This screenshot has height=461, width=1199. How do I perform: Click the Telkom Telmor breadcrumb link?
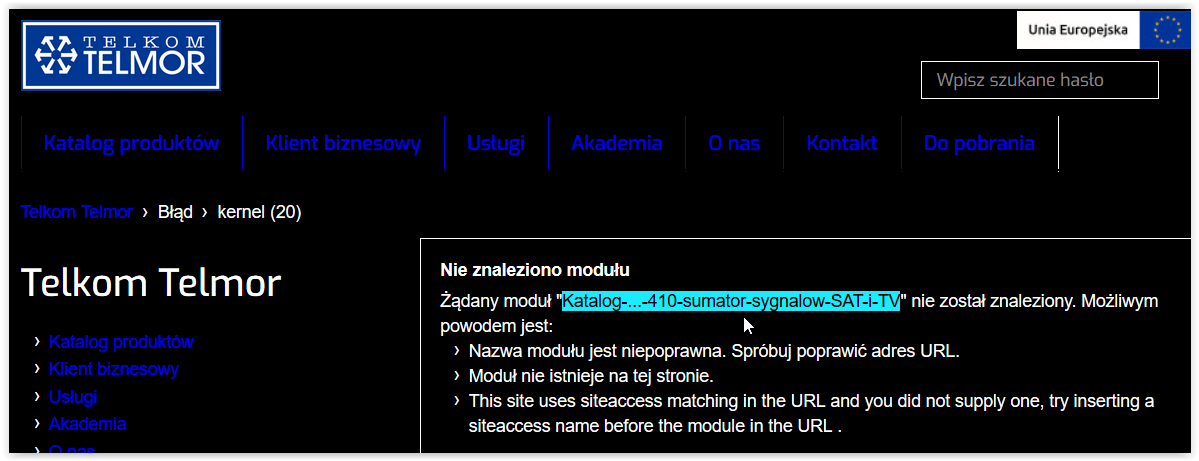click(x=77, y=212)
